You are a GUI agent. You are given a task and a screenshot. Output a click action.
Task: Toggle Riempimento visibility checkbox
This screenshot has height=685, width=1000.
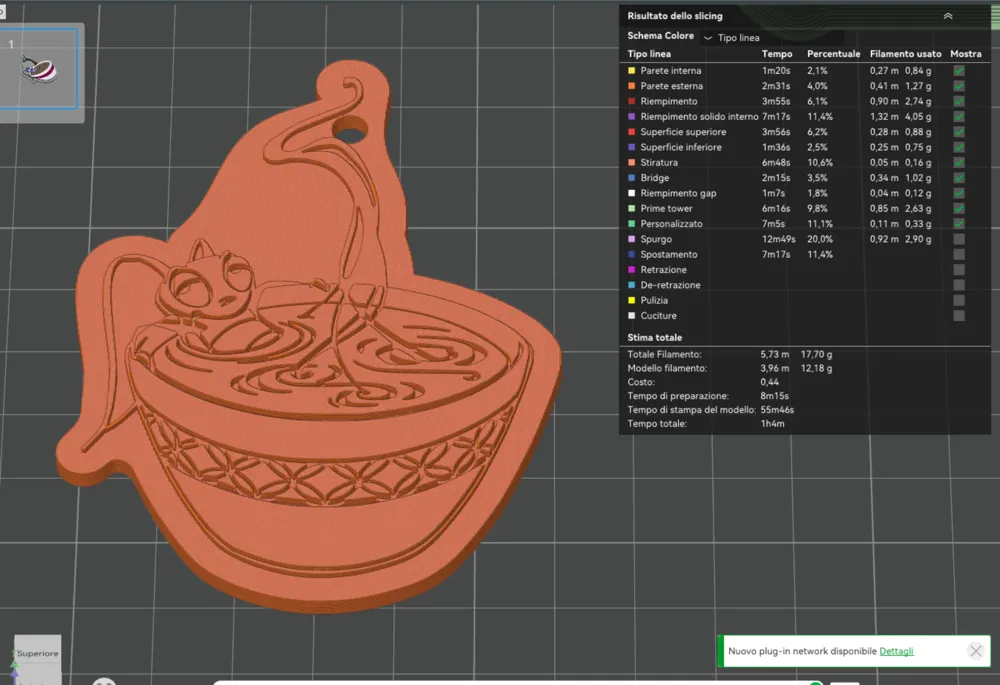point(959,101)
